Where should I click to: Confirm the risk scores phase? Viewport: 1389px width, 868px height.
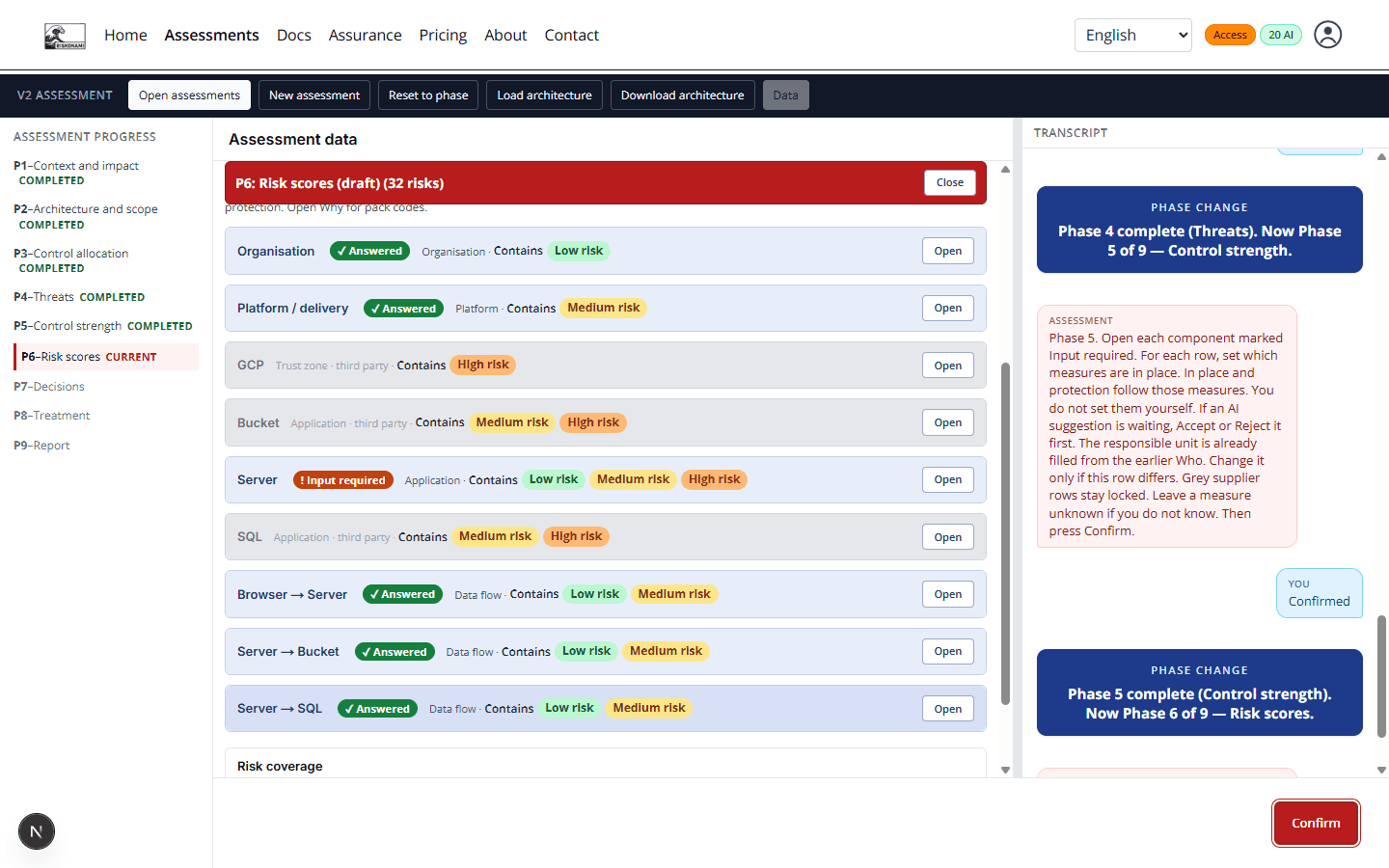tap(1316, 823)
